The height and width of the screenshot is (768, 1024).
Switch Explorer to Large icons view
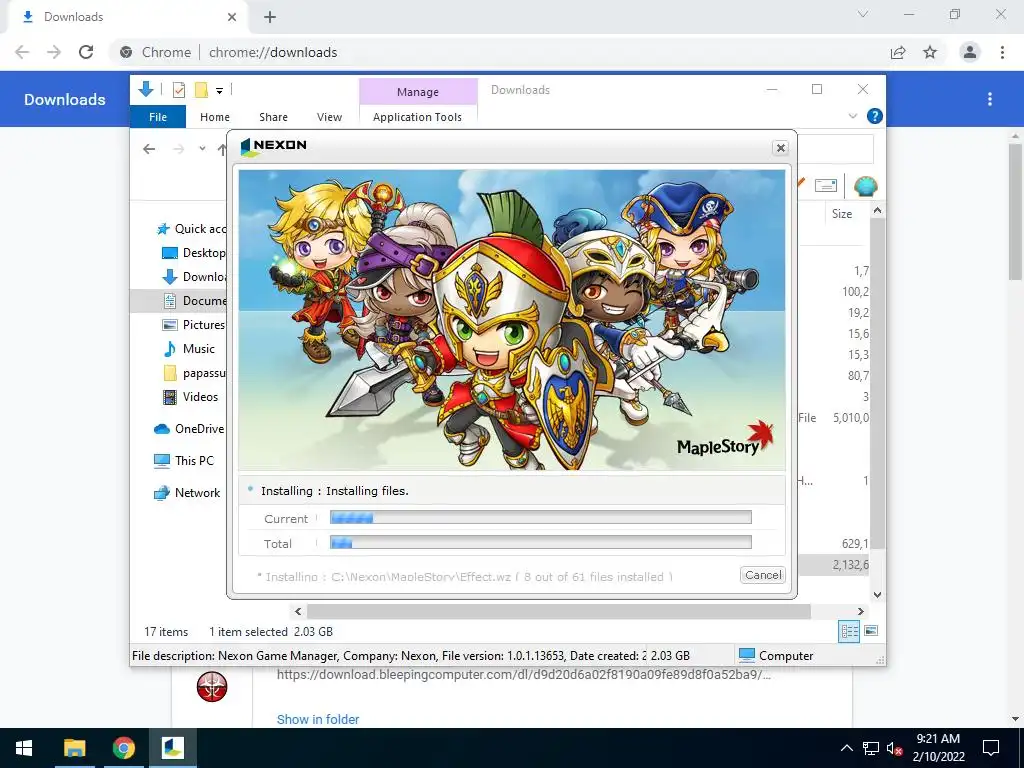tap(871, 631)
